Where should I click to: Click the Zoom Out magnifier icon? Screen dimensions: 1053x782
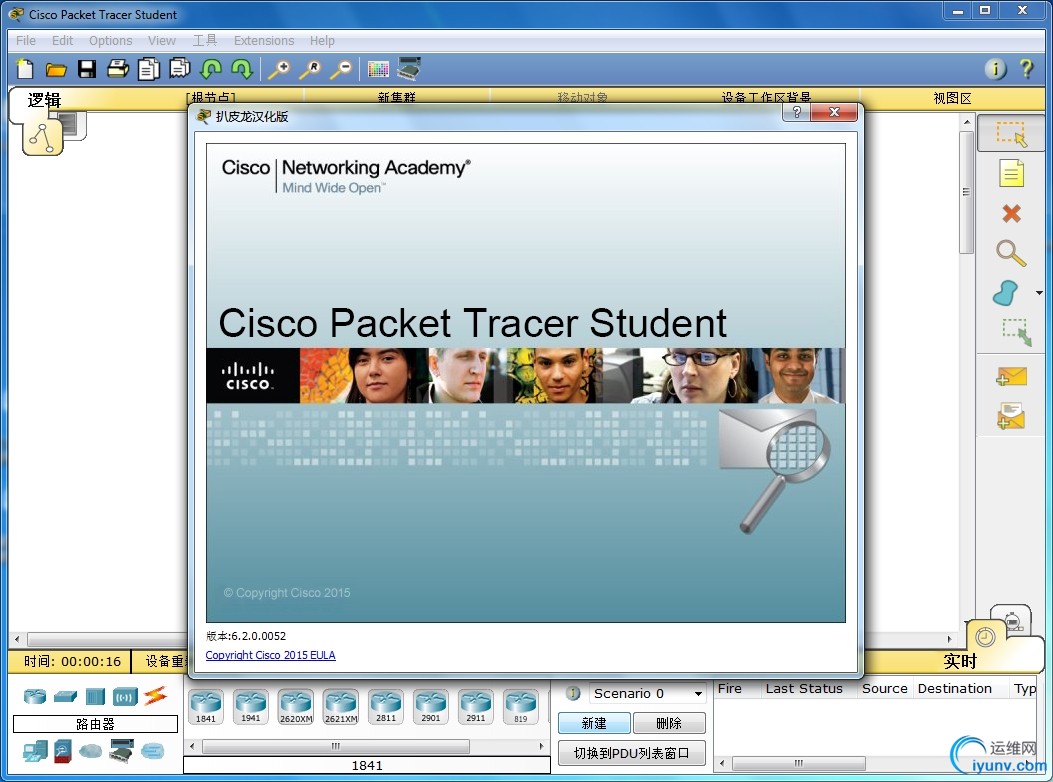coord(341,69)
